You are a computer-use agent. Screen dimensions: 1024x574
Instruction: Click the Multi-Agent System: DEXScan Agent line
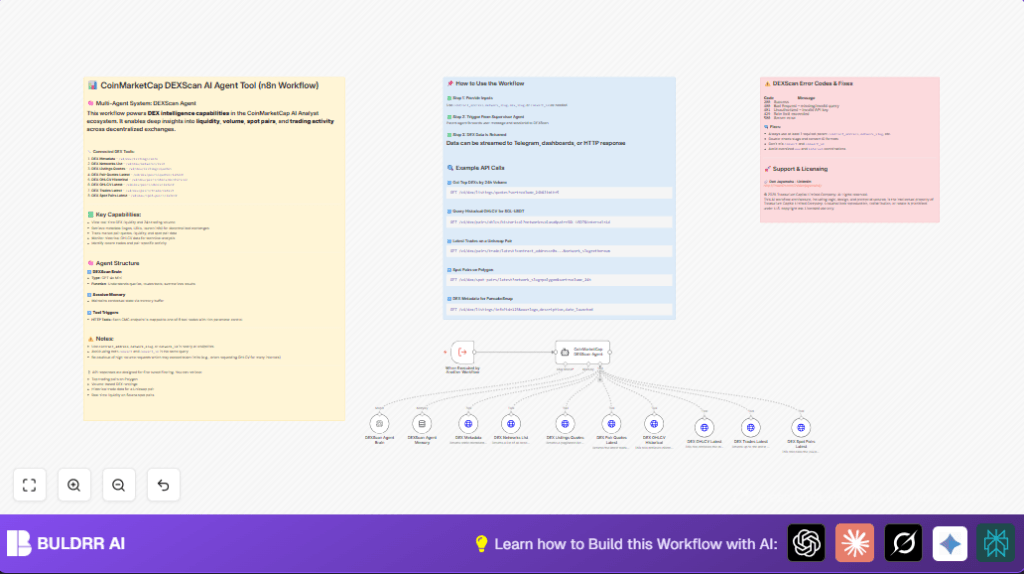tap(142, 103)
